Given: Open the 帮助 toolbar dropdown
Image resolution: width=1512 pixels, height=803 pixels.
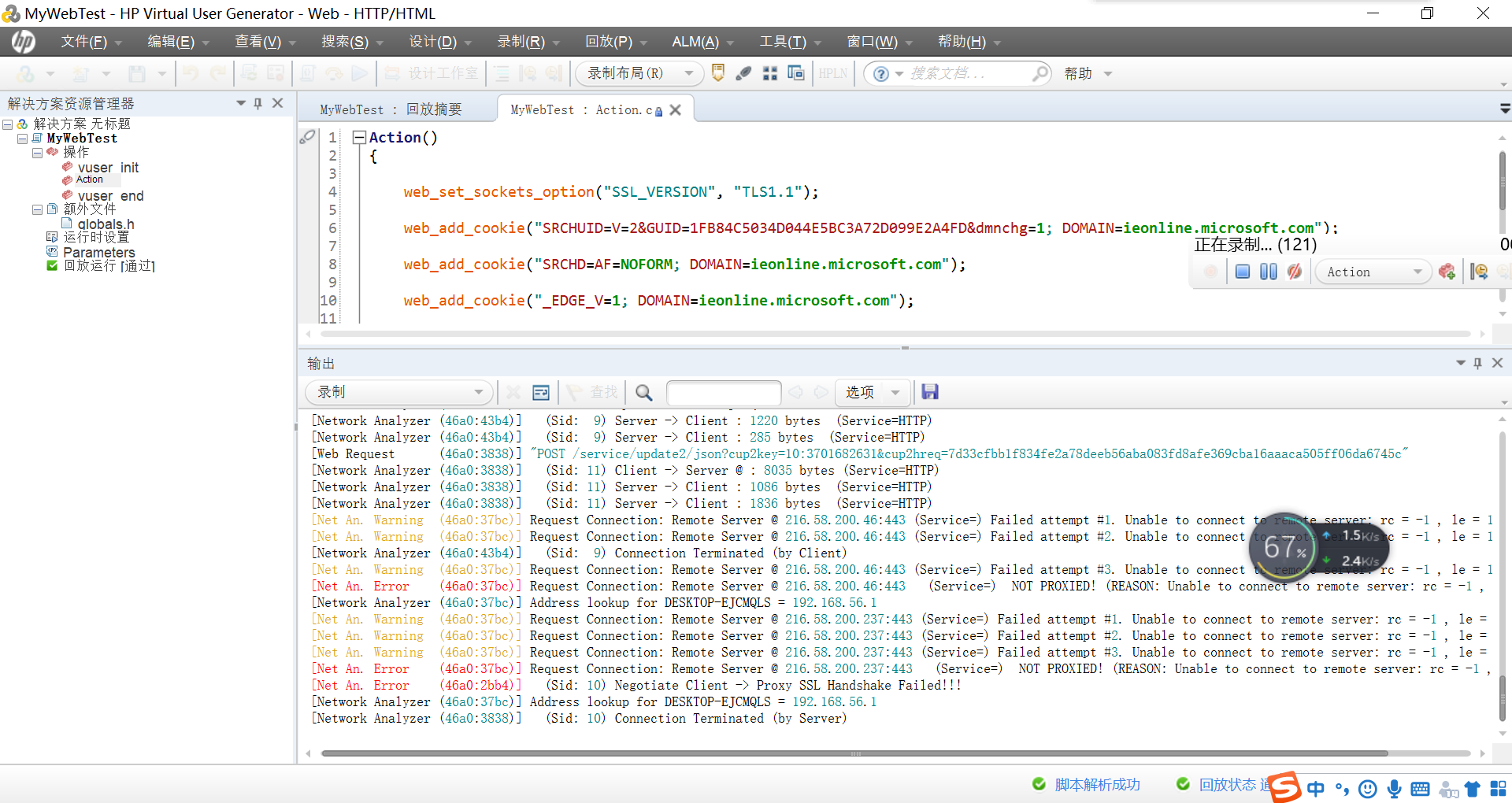Looking at the screenshot, I should tap(1088, 73).
